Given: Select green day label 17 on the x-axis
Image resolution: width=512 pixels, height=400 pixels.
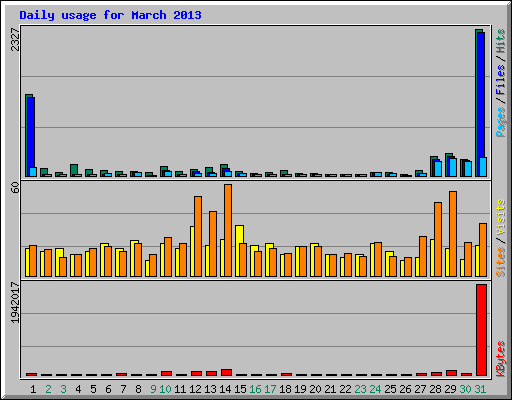Looking at the screenshot, I should tap(270, 389).
